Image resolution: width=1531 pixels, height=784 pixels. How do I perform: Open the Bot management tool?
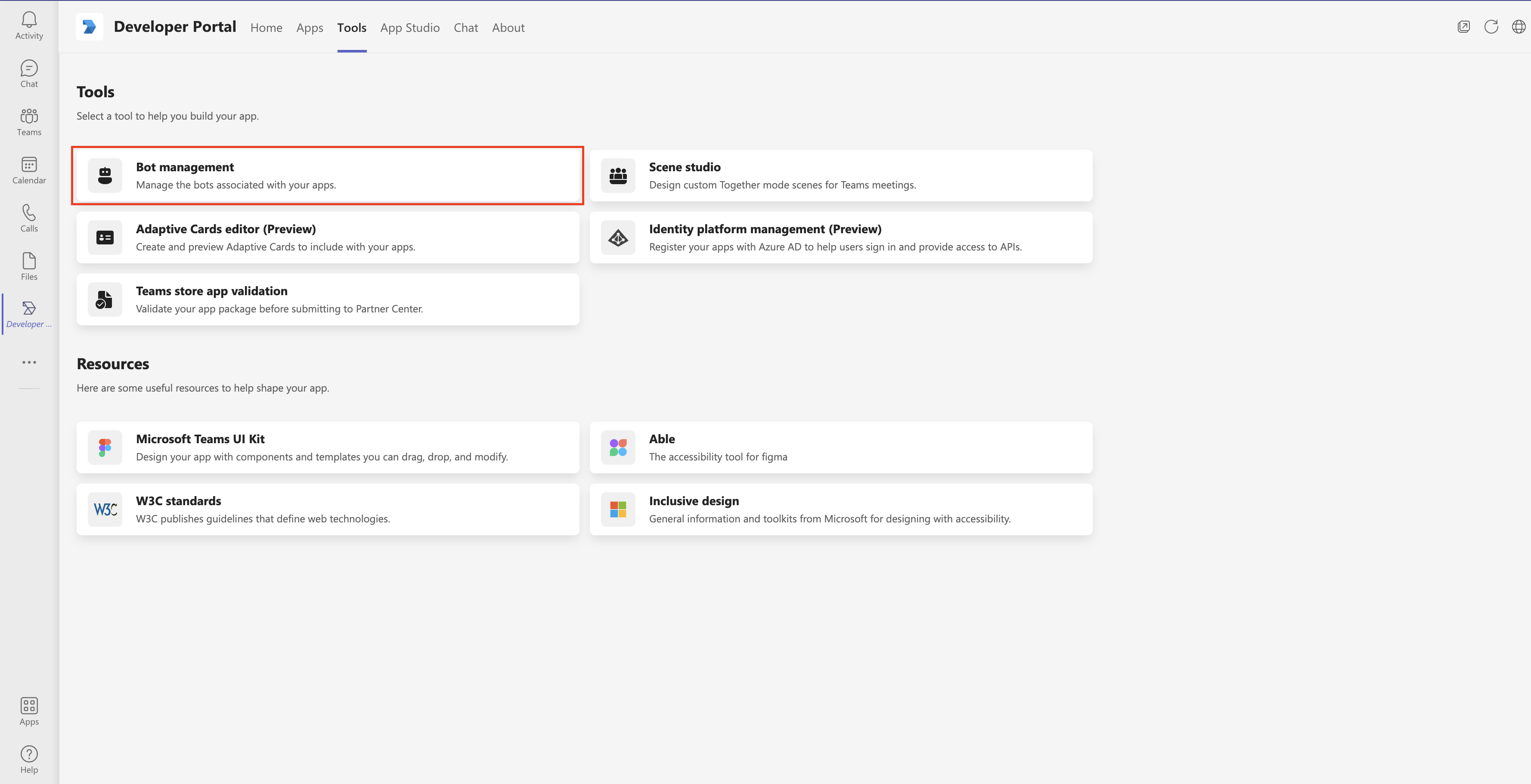(327, 175)
